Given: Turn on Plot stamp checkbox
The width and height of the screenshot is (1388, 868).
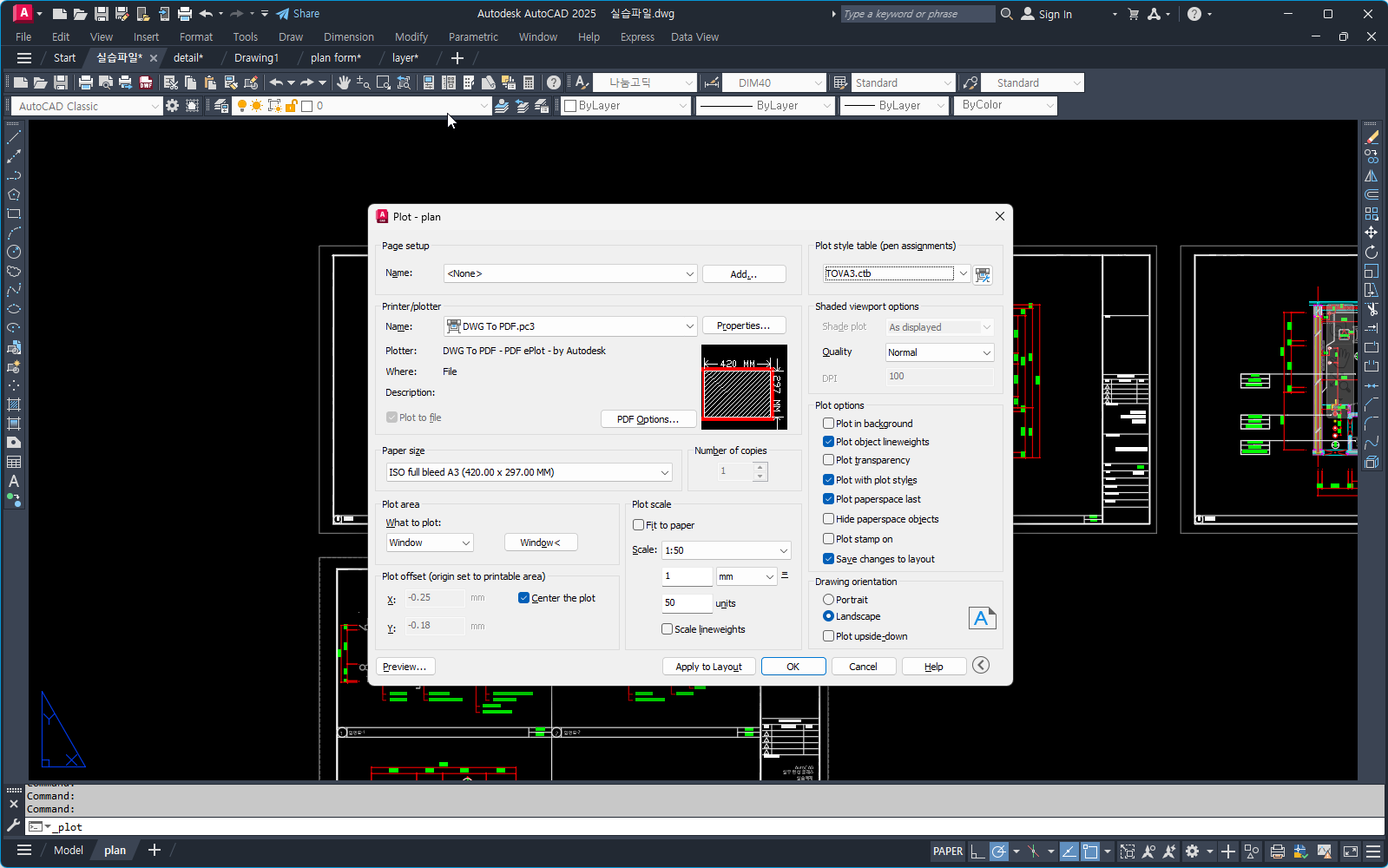Looking at the screenshot, I should 828,539.
